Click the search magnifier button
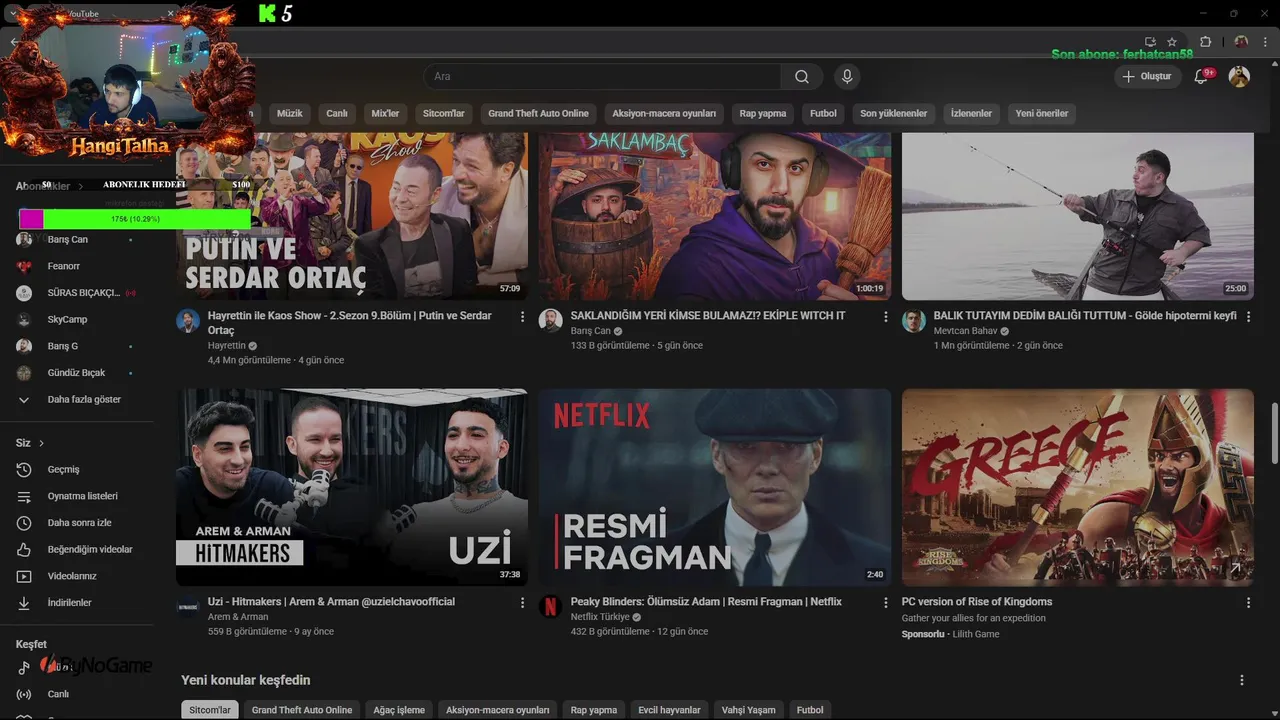 (802, 77)
